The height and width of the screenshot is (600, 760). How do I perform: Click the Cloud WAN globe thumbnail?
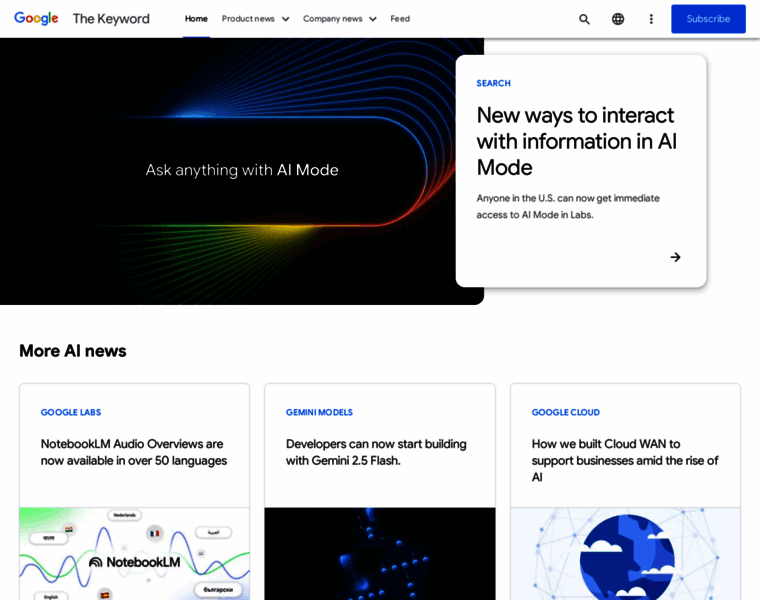(625, 553)
